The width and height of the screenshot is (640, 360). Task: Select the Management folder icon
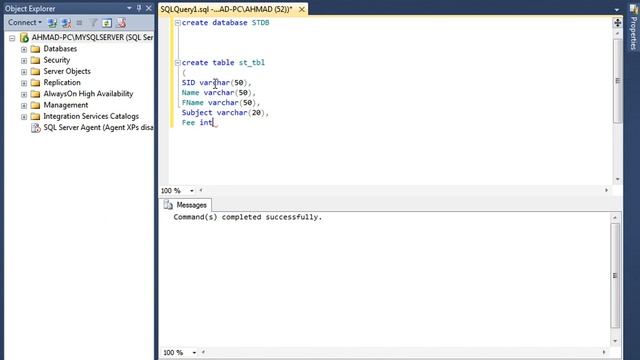36,105
